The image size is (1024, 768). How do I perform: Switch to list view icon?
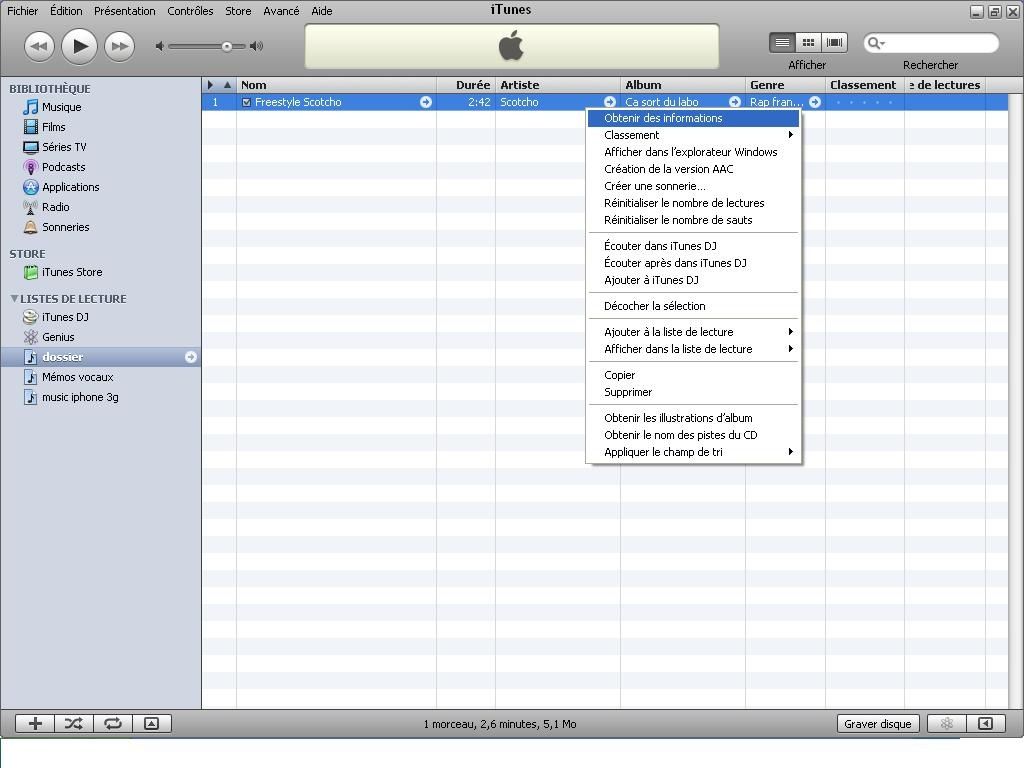coord(782,42)
